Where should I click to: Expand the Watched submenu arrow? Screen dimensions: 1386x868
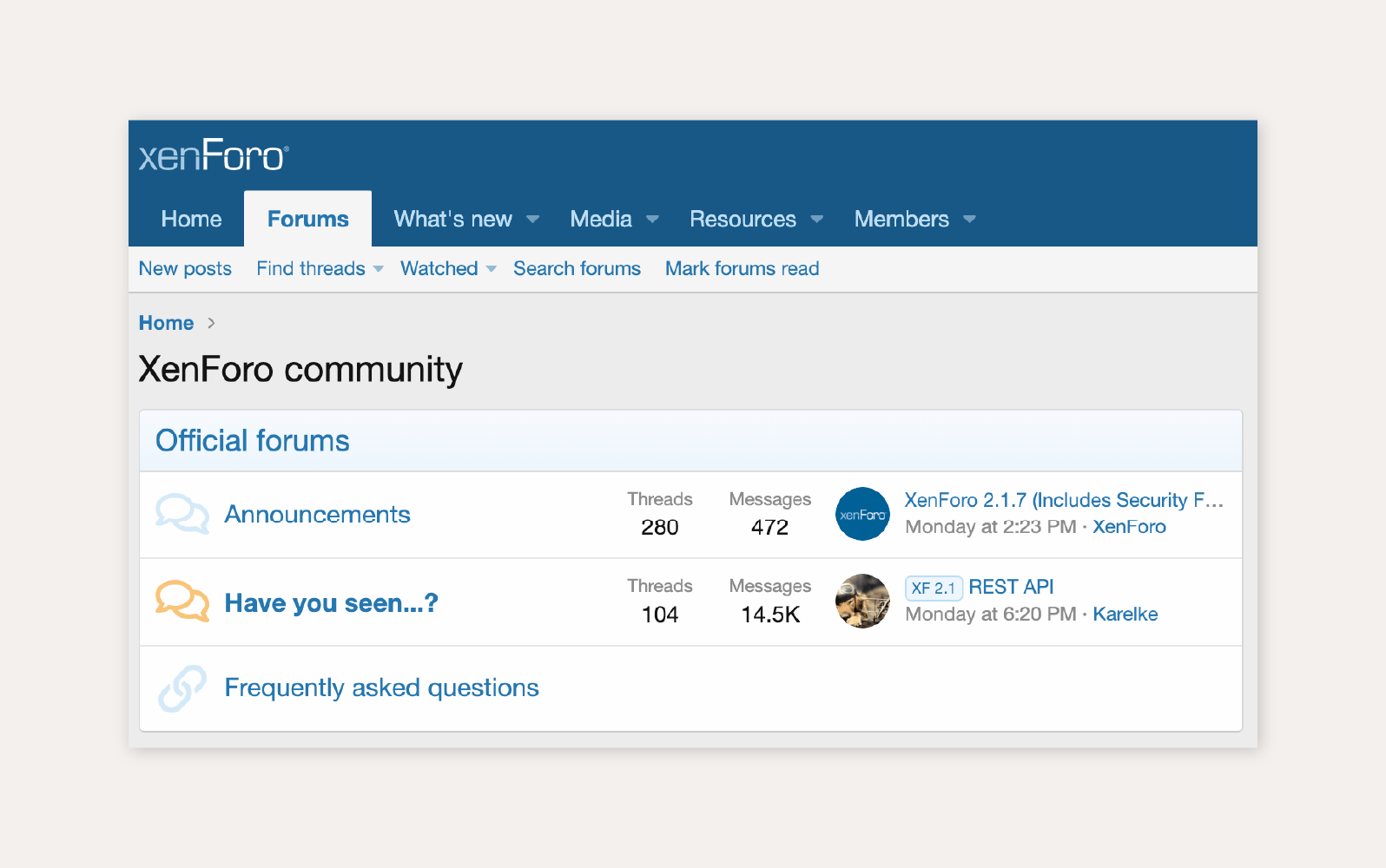point(492,269)
